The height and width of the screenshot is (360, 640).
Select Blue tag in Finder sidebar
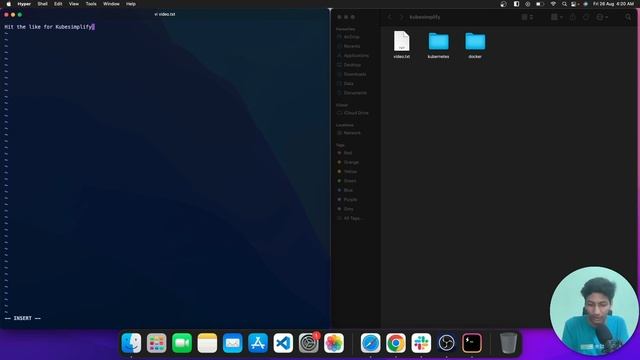[347, 190]
